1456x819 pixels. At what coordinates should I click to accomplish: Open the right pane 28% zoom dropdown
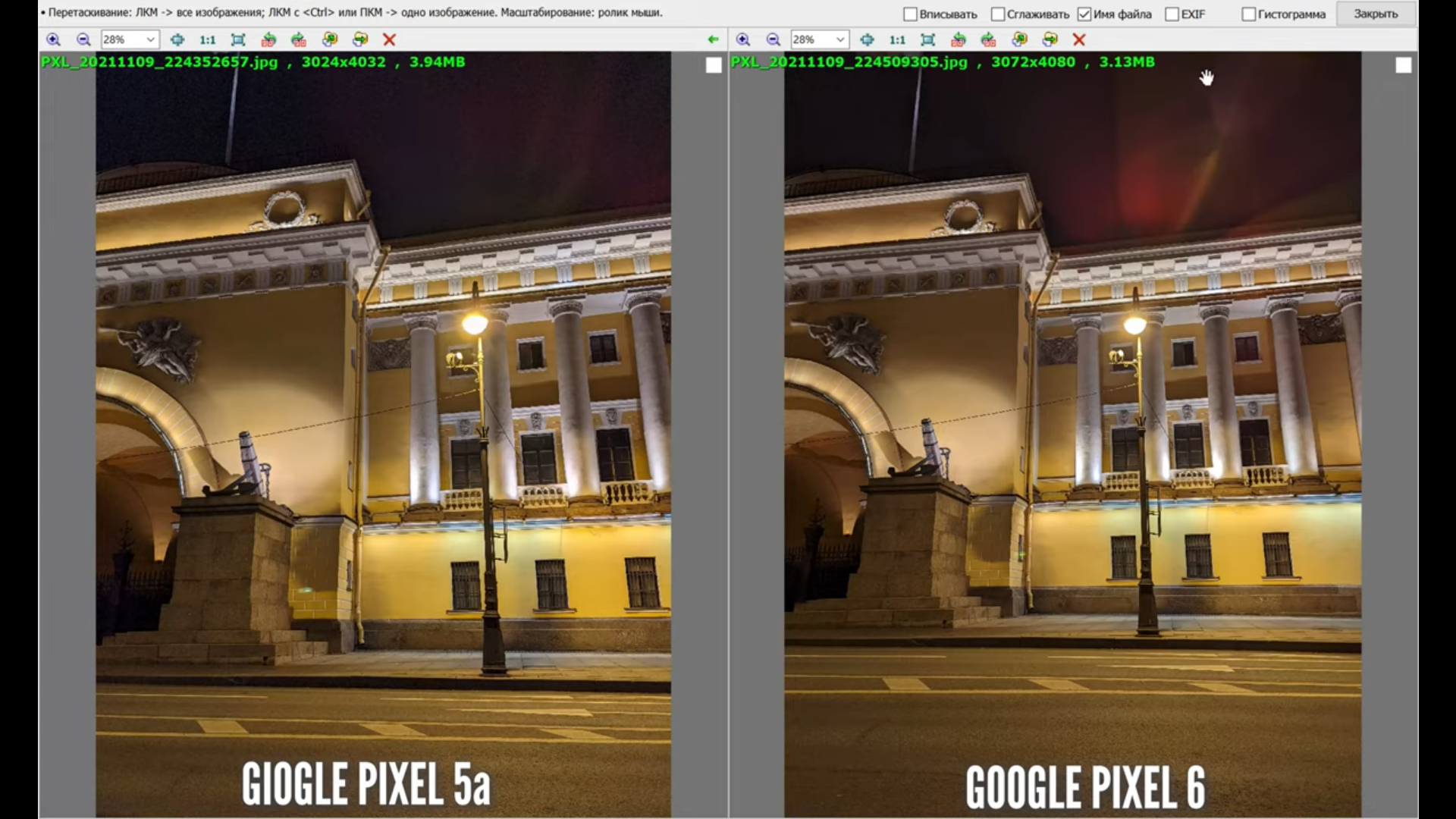click(839, 39)
